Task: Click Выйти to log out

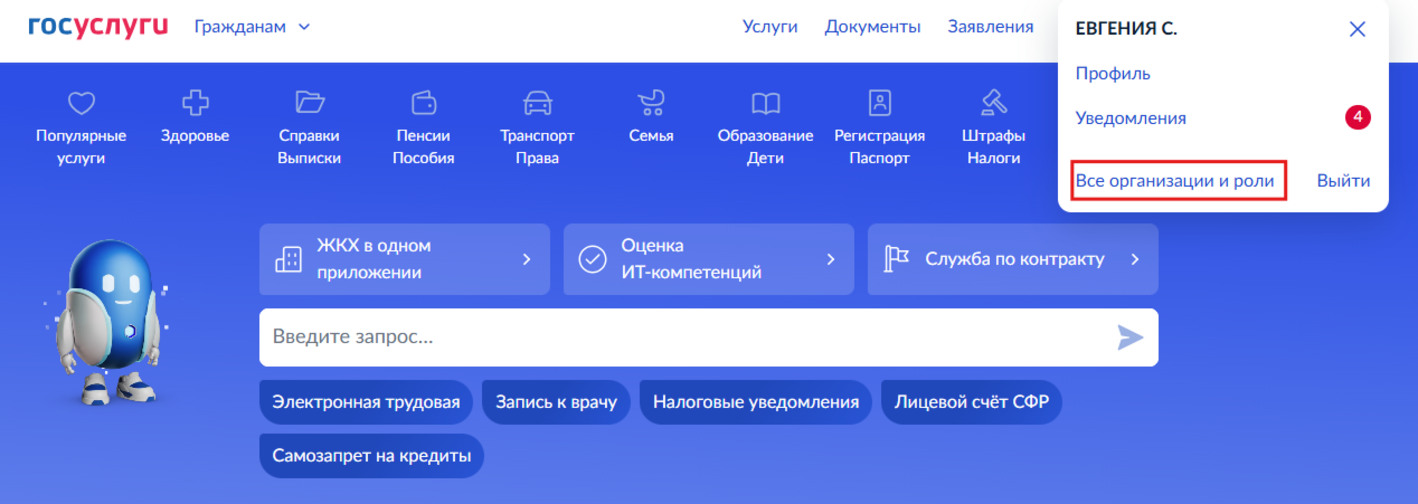Action: (x=1343, y=181)
